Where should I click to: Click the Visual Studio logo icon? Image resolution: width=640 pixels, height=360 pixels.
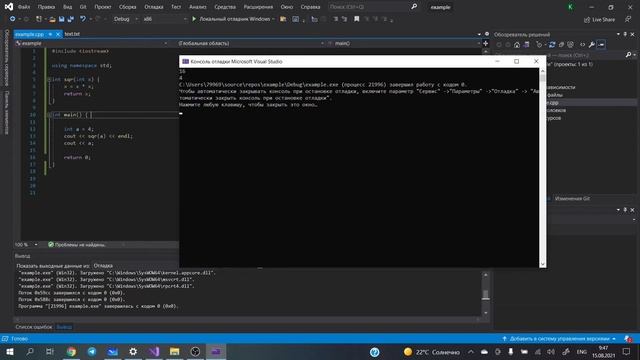(x=9, y=7)
